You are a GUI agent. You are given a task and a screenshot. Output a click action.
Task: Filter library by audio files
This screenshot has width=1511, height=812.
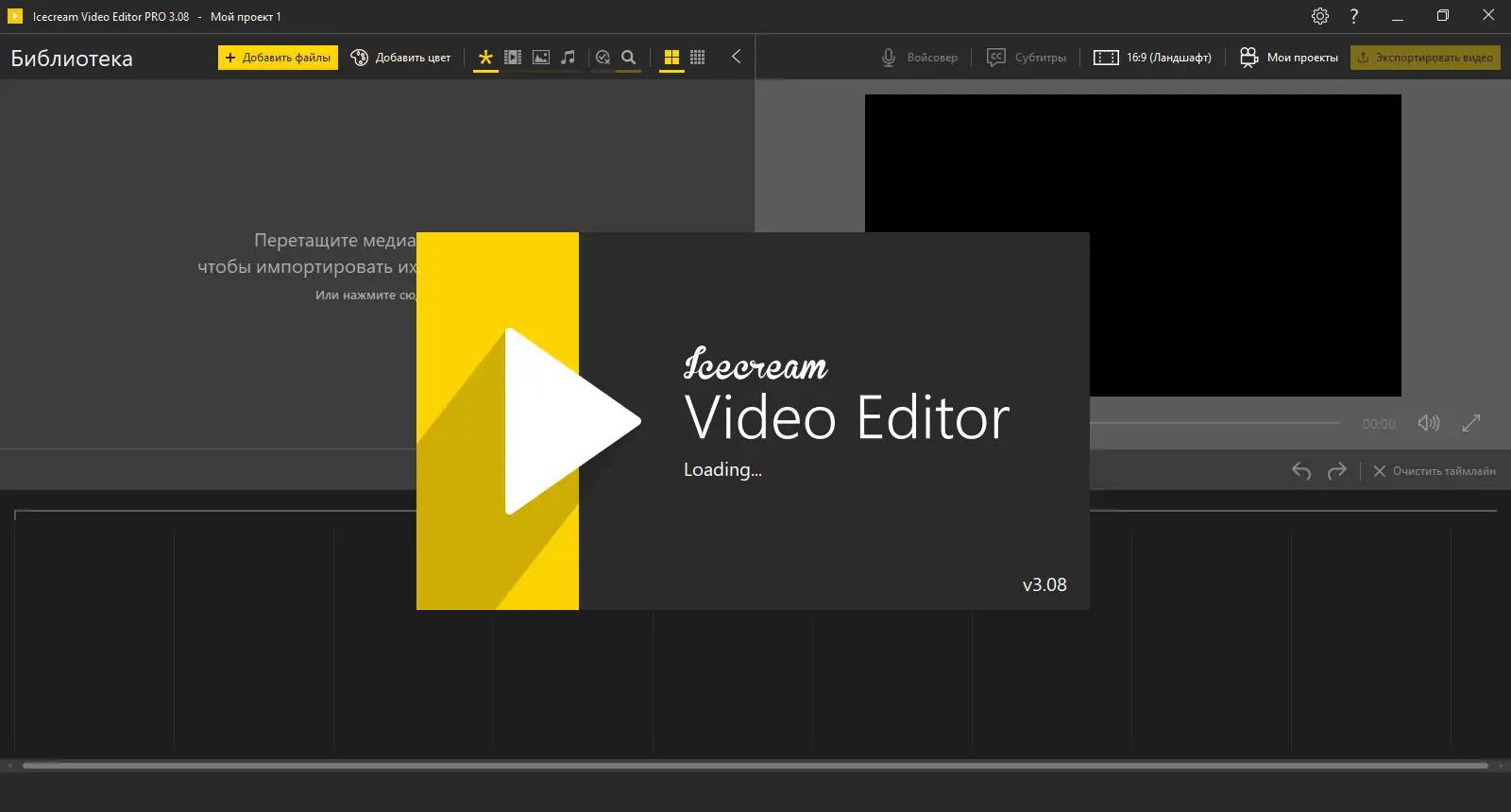point(568,58)
